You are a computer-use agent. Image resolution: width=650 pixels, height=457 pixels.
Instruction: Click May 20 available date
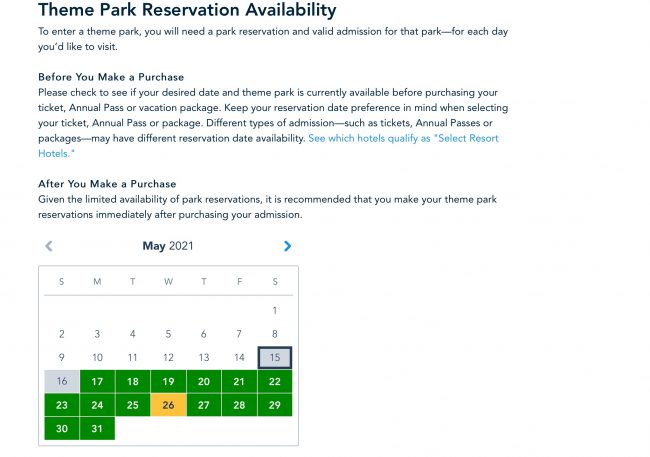point(204,381)
